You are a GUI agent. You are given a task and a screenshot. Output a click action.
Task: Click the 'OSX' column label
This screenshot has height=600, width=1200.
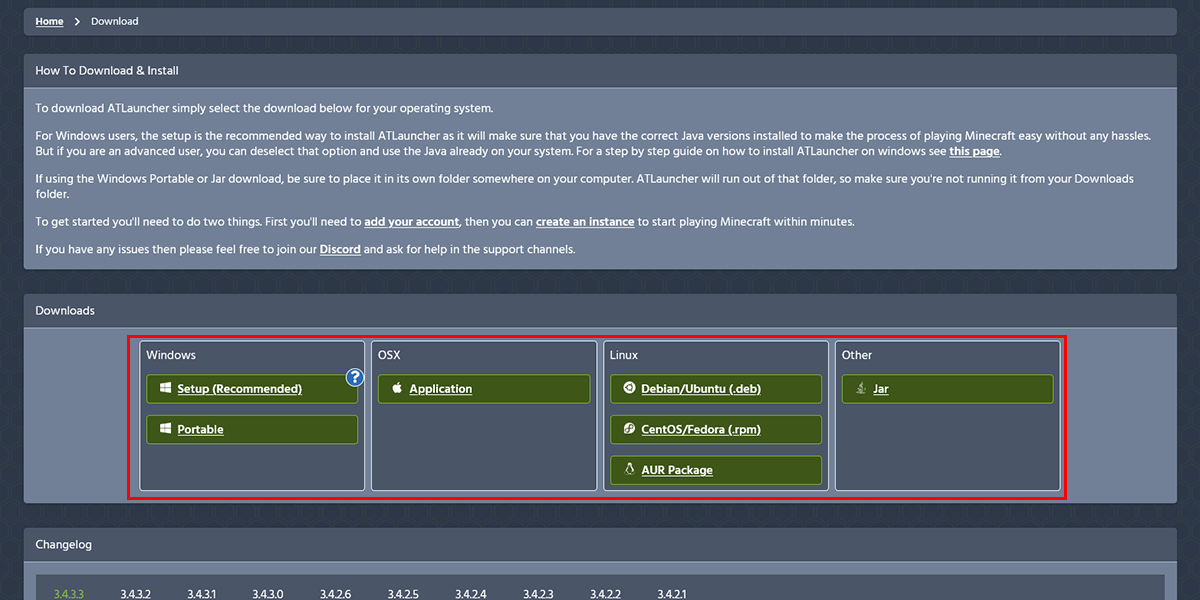389,355
